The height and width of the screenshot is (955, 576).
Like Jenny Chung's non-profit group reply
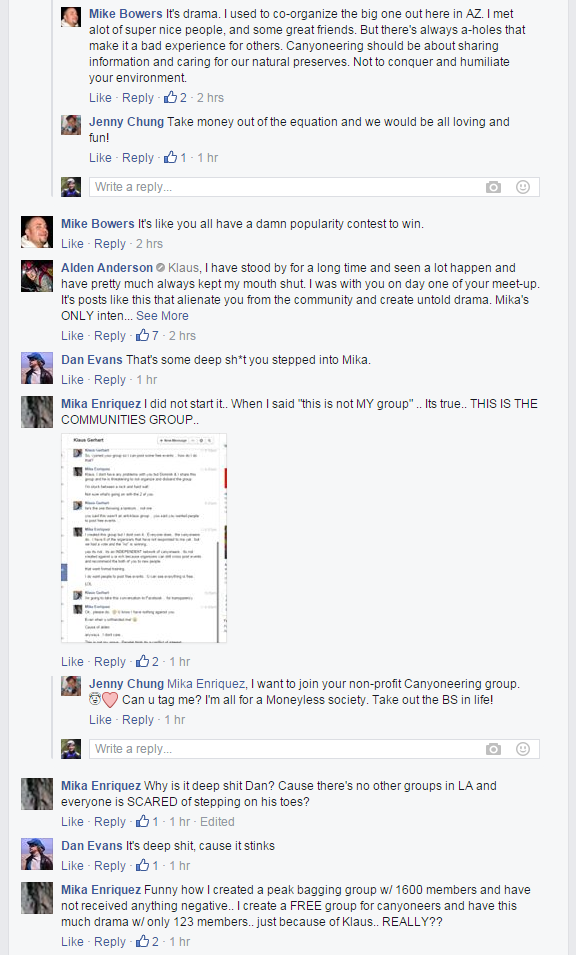[100, 719]
